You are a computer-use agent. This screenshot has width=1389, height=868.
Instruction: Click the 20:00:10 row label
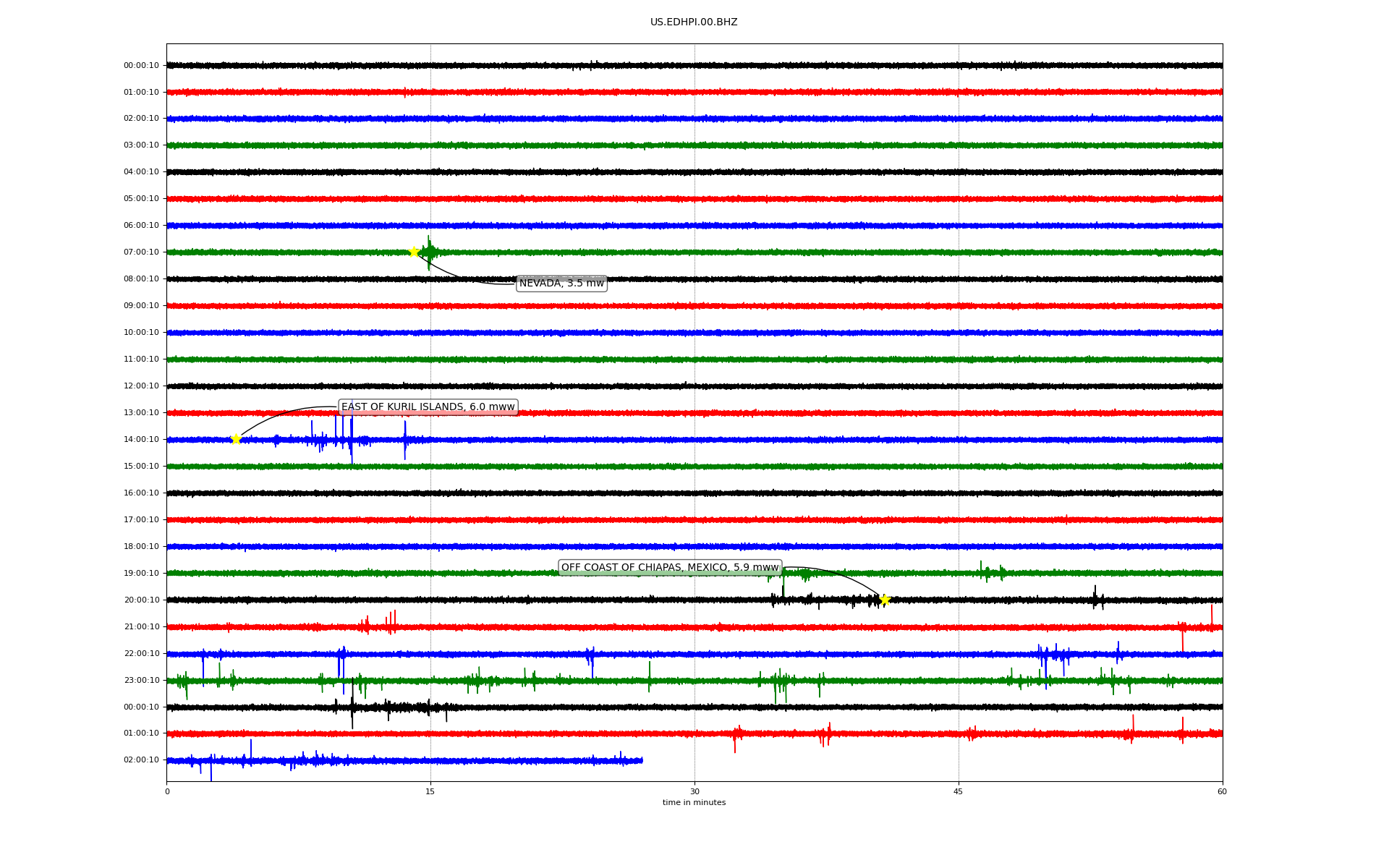pyautogui.click(x=141, y=600)
